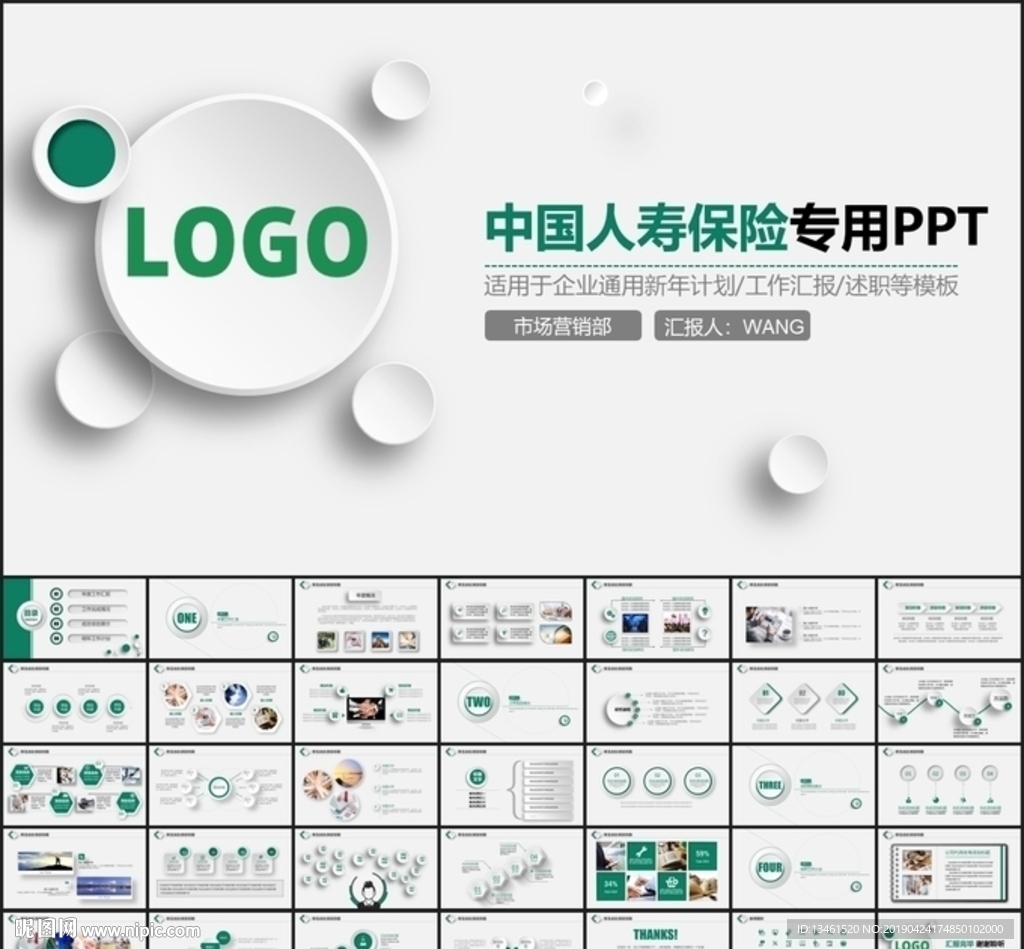Open the half-circle bullet list slide thumbnail
The image size is (1024, 949).
(x=658, y=702)
